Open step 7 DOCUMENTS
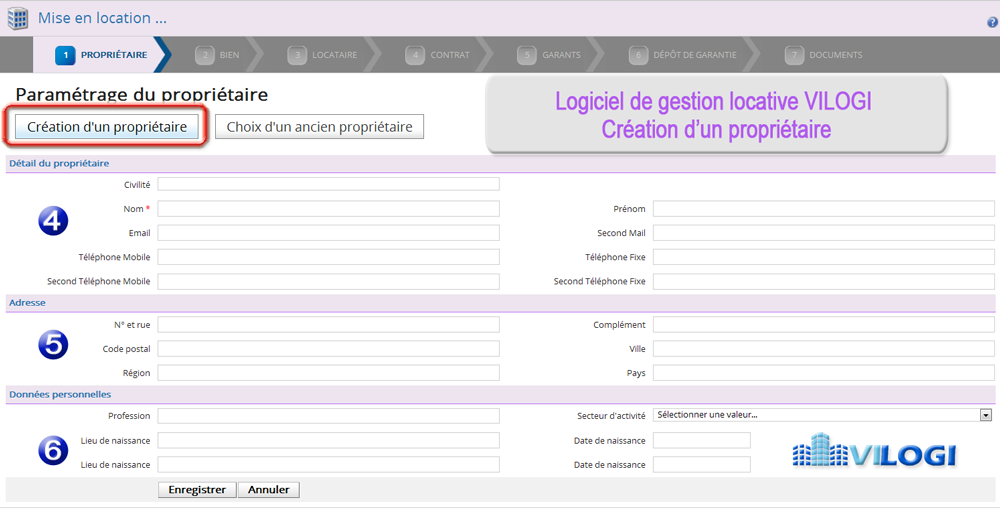 (823, 55)
